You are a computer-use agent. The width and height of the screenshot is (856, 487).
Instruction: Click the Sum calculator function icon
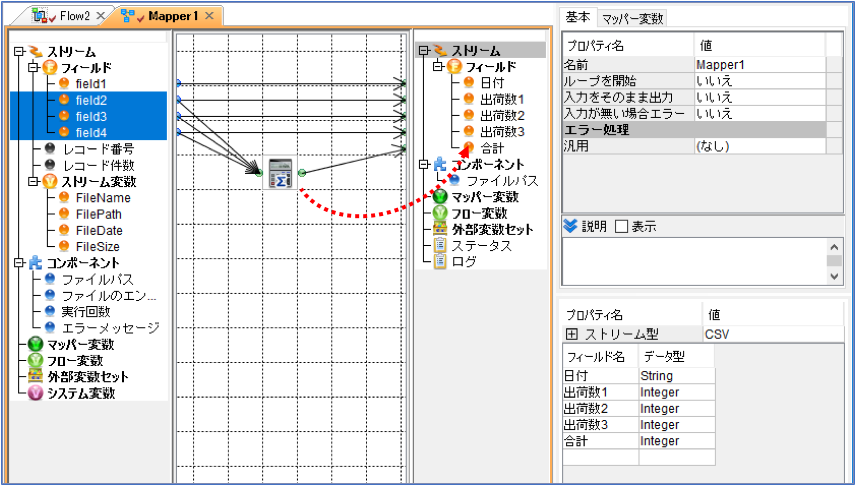[x=280, y=173]
